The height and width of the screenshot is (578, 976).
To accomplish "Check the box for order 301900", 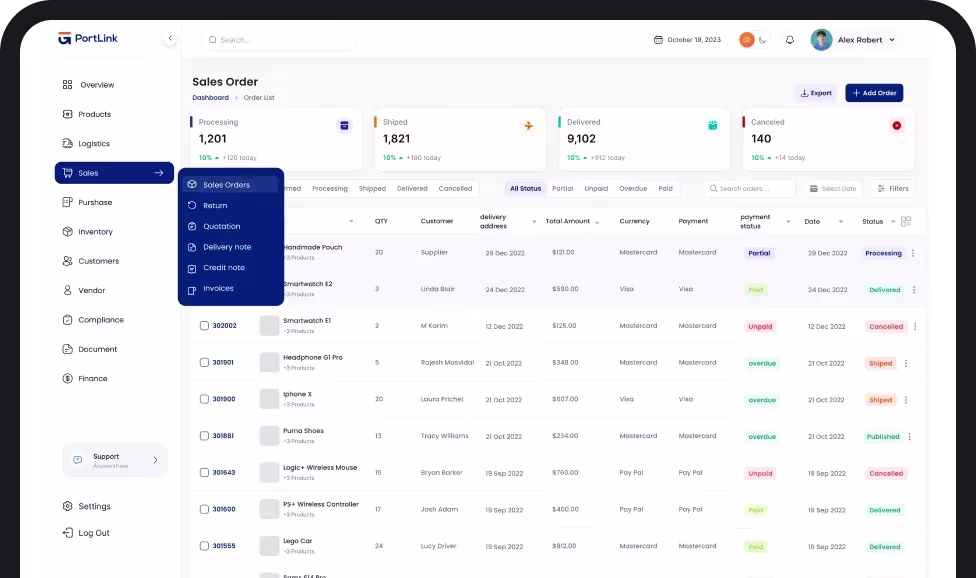I will pyautogui.click(x=204, y=399).
